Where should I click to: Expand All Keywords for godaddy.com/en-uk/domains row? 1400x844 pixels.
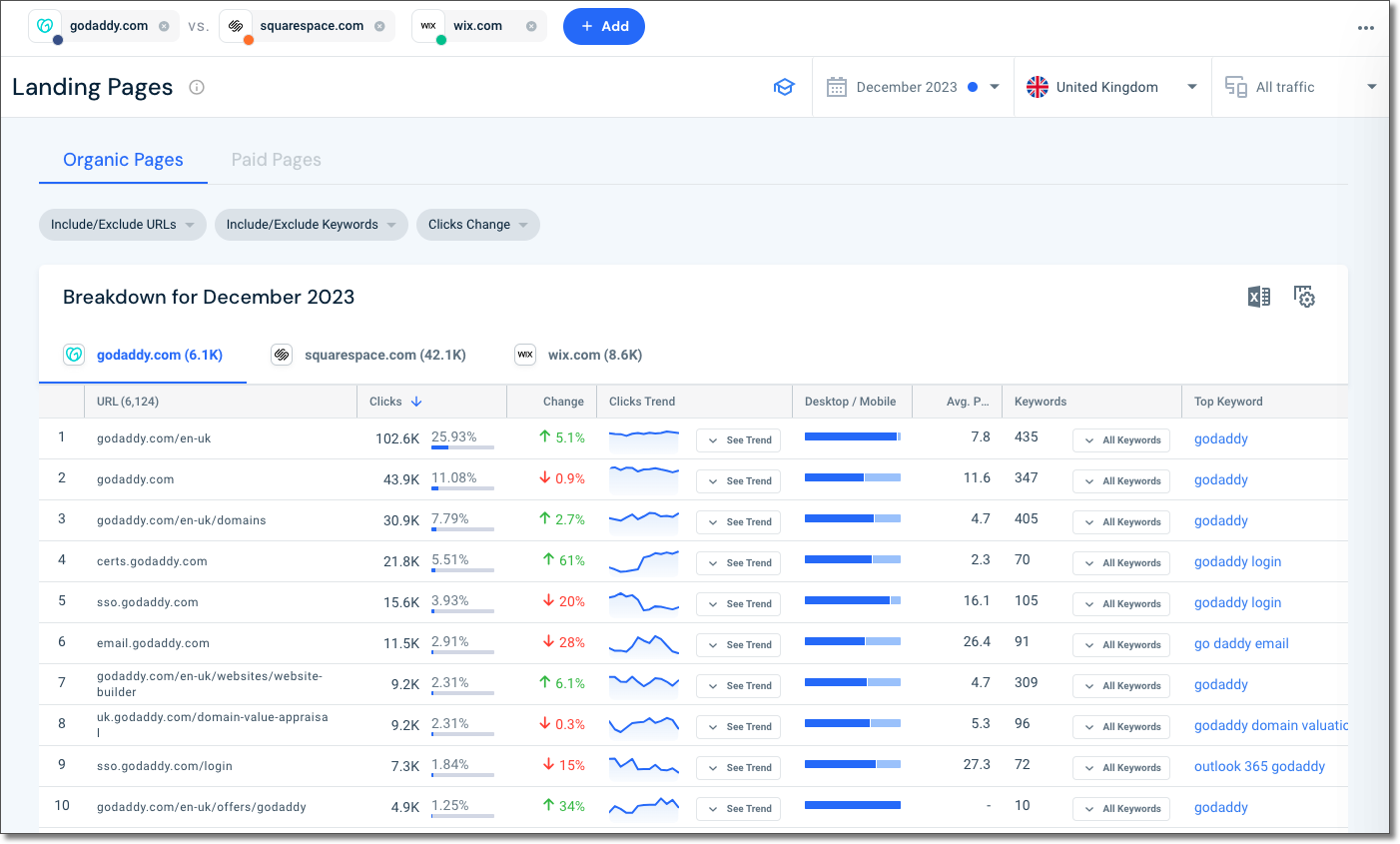pos(1122,521)
